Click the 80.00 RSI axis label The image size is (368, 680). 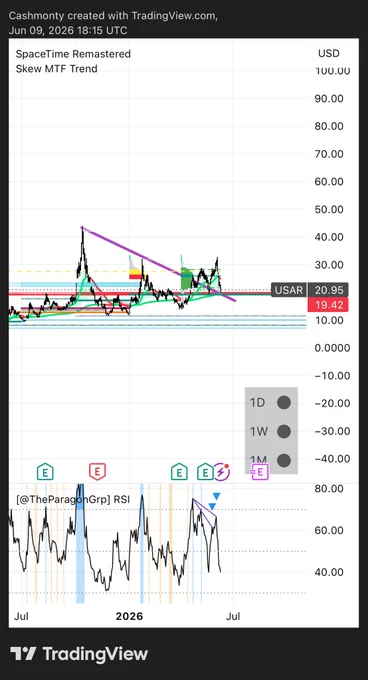click(x=329, y=489)
